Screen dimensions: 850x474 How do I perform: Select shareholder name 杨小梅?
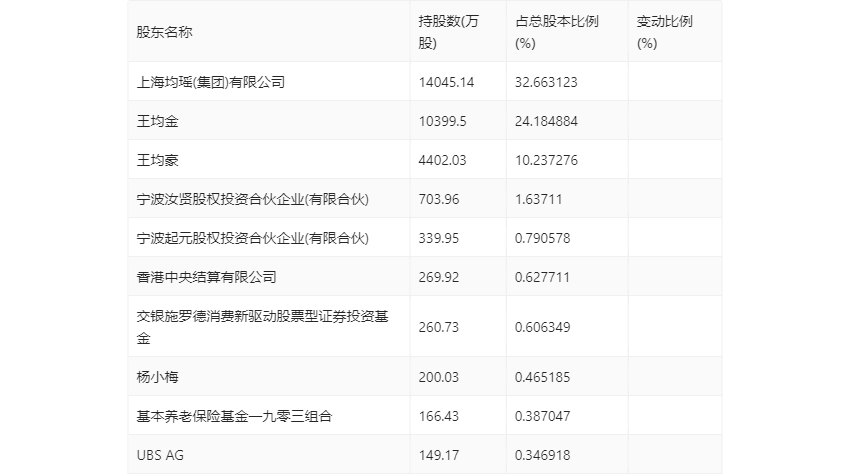coord(157,377)
